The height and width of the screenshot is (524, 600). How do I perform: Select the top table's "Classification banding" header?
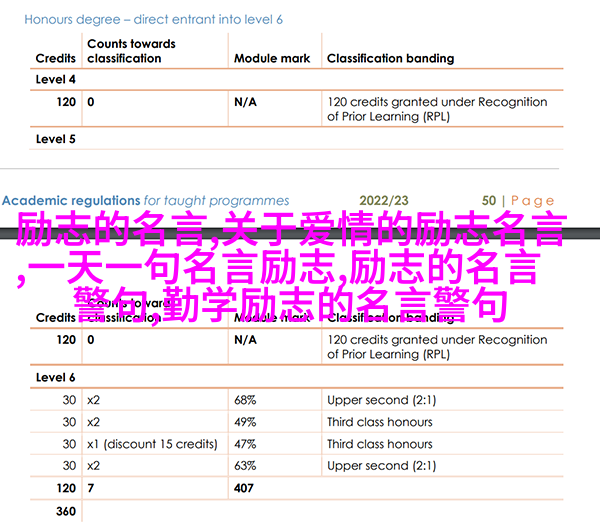(x=390, y=58)
